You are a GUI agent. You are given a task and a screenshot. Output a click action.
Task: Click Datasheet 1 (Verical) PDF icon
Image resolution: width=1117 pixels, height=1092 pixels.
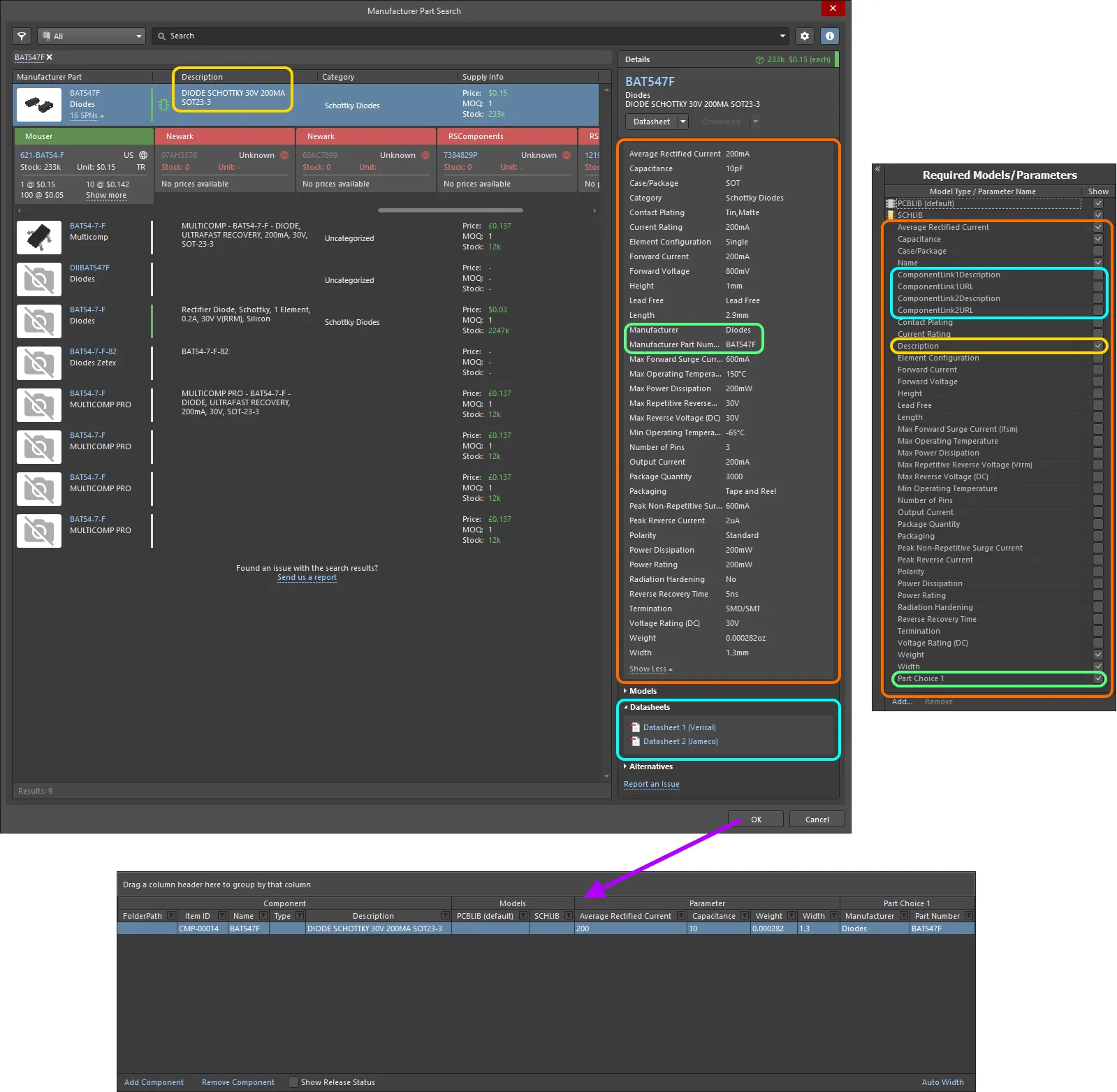tap(636, 727)
